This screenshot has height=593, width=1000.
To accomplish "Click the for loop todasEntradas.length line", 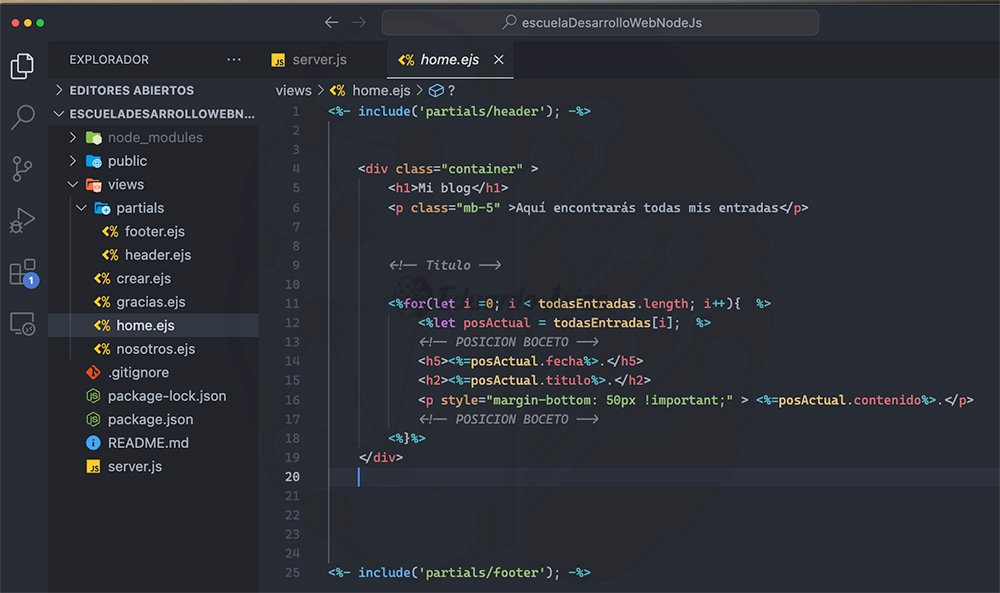I will tap(579, 304).
